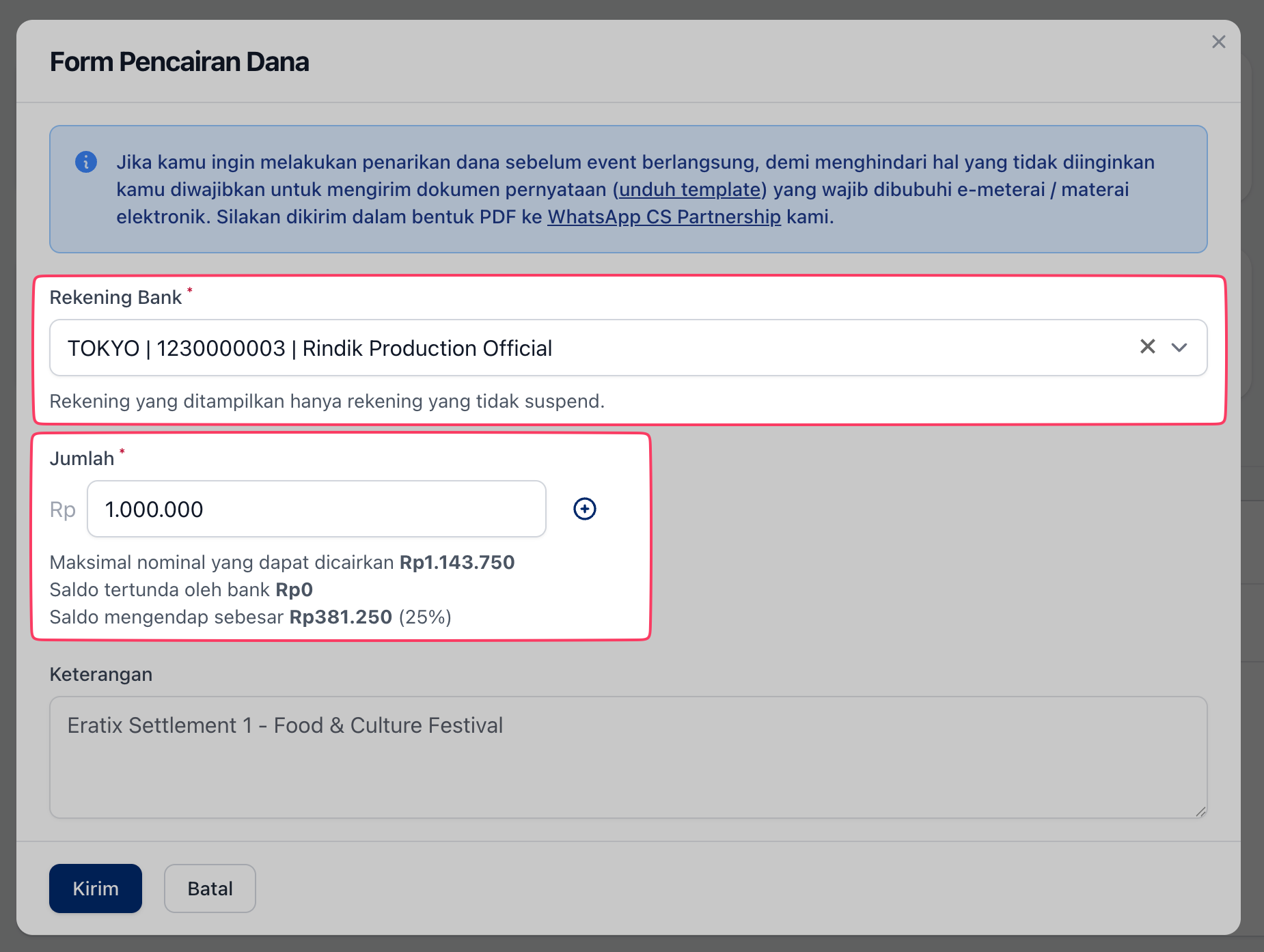This screenshot has height=952, width=1264.
Task: Close the Form Pencairan Dana dialog
Action: pyautogui.click(x=1218, y=42)
